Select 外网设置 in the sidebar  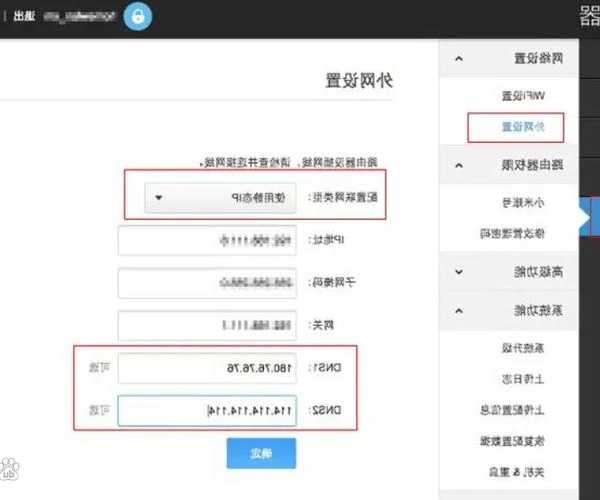click(516, 127)
